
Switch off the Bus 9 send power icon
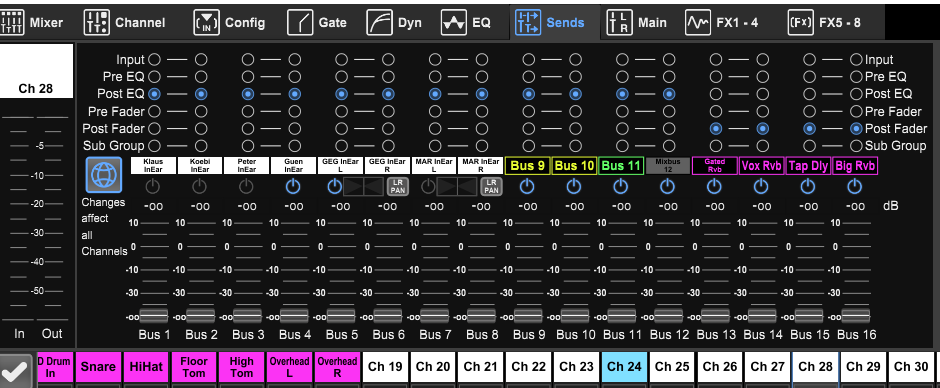tap(527, 187)
